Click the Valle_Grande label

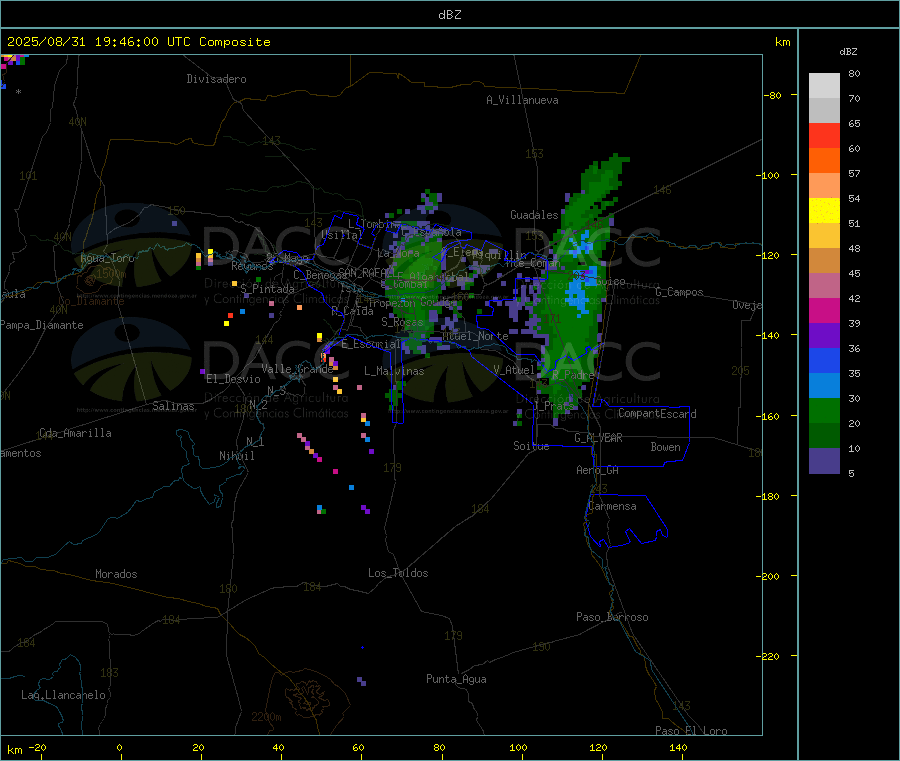(x=297, y=369)
